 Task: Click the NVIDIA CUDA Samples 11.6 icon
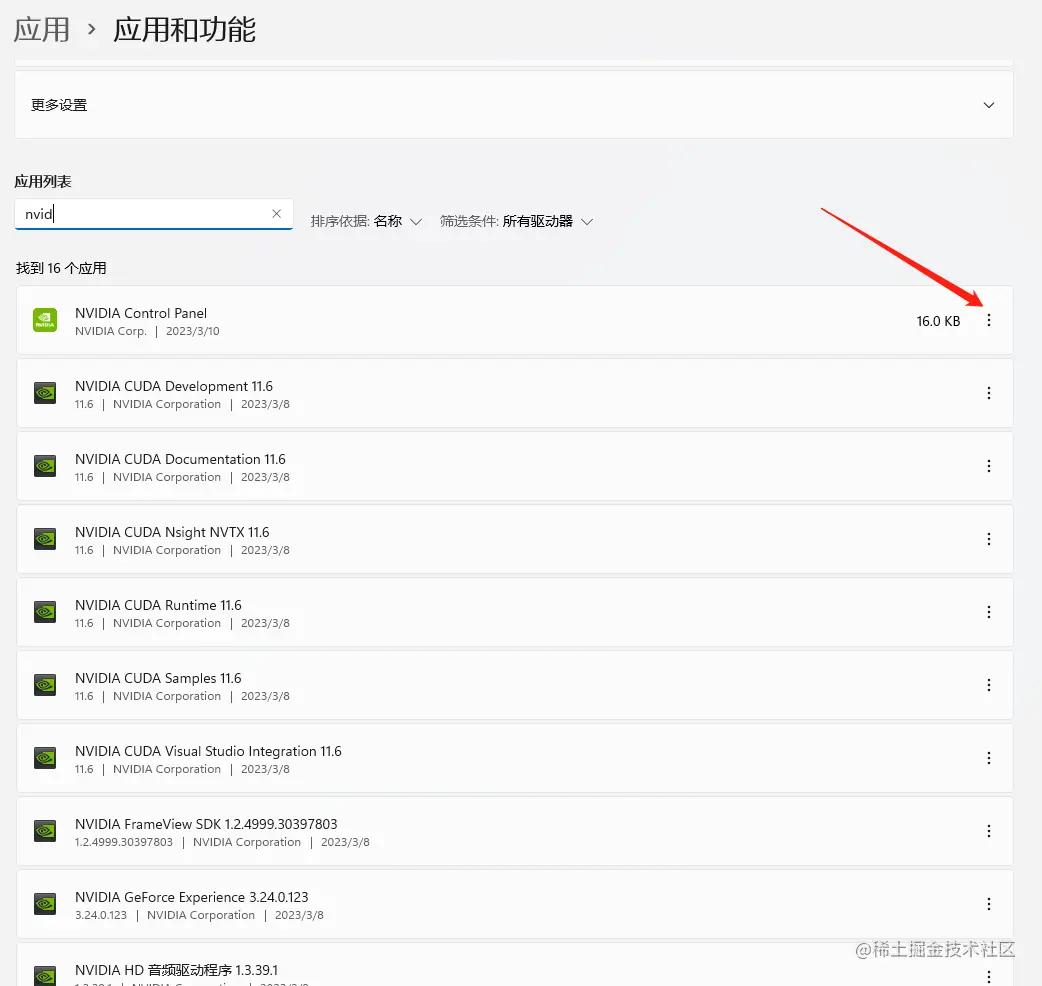tap(45, 685)
